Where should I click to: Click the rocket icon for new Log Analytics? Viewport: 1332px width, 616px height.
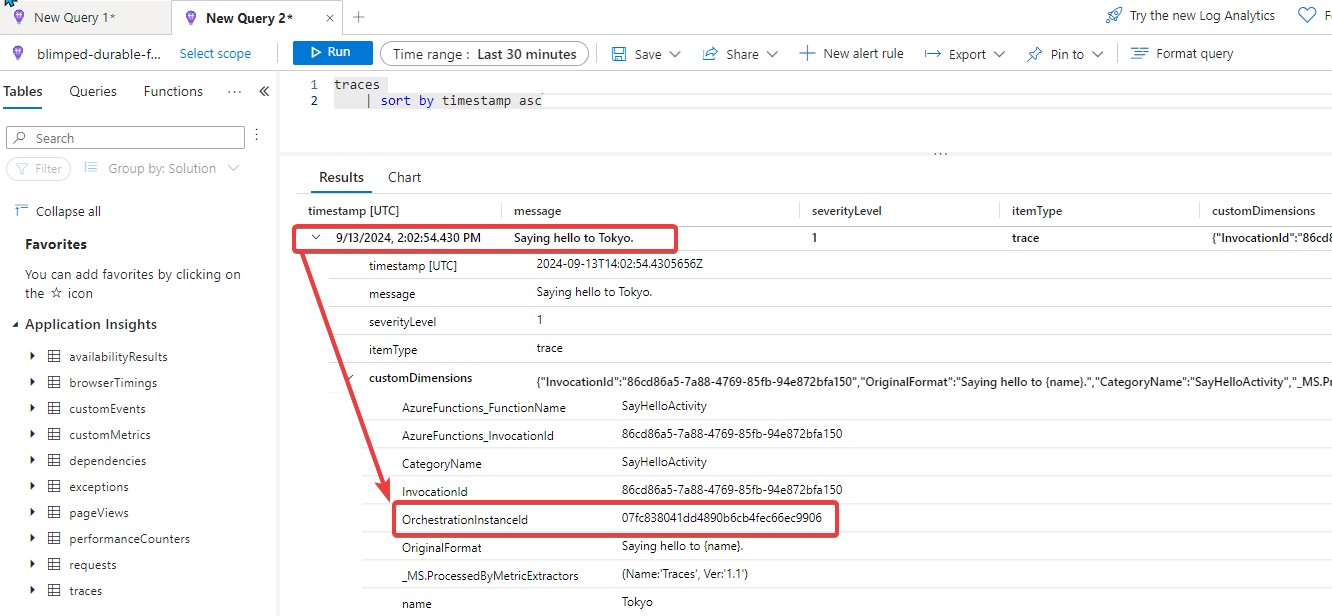pyautogui.click(x=1114, y=16)
